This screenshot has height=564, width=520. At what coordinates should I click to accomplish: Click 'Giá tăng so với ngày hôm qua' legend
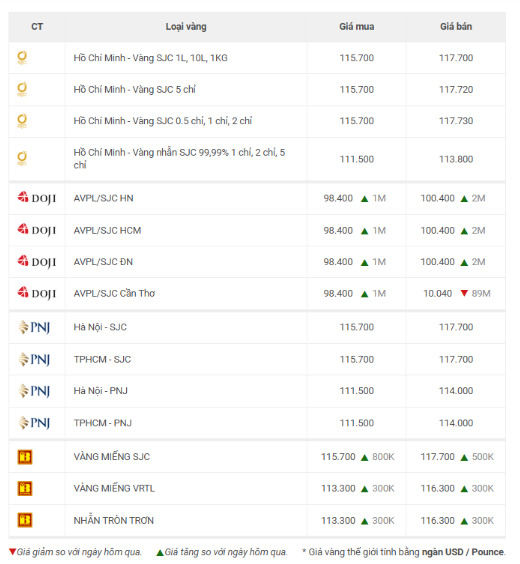coord(226,552)
